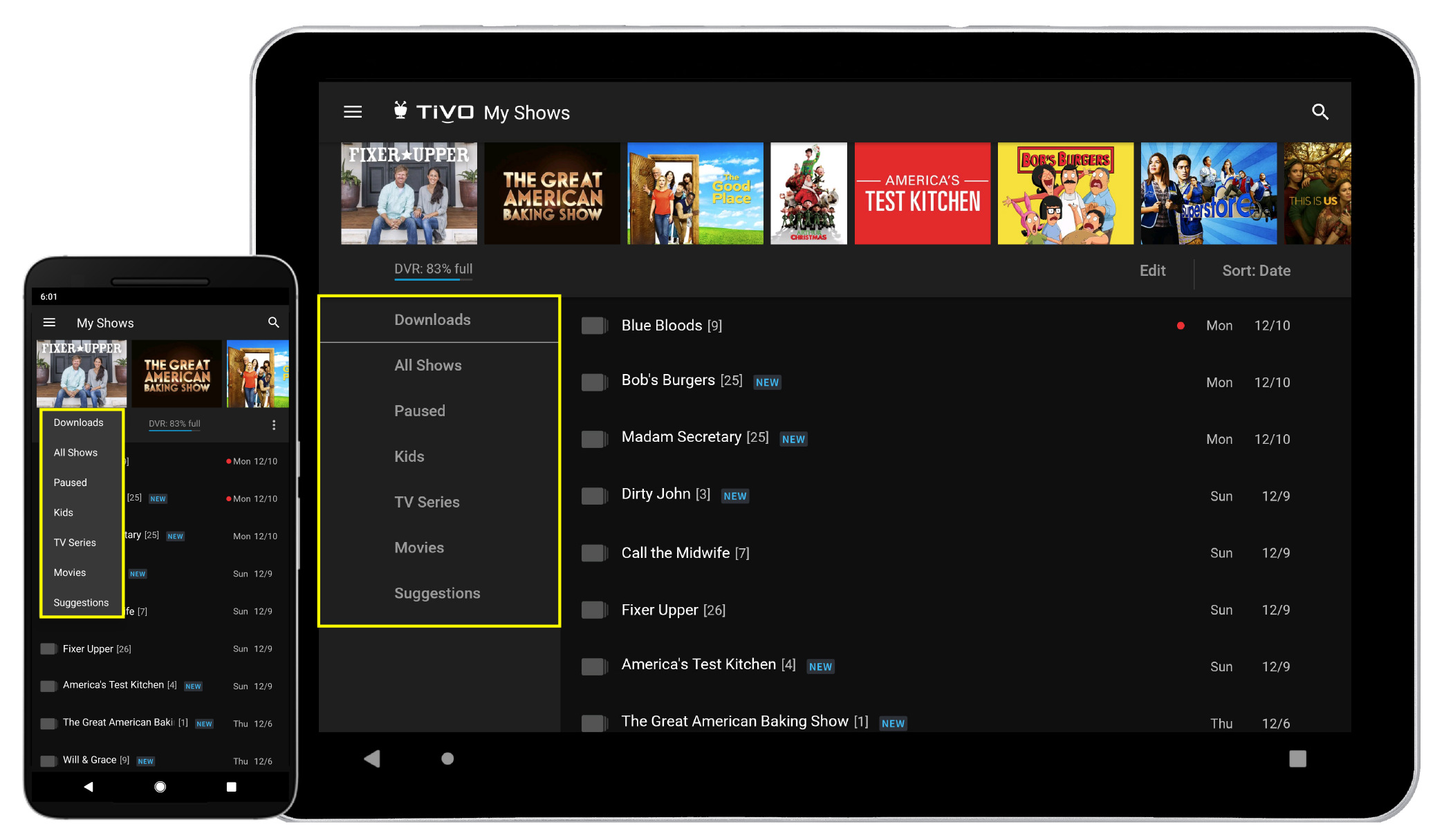
Task: Tap the home button on the phone
Action: (x=160, y=787)
